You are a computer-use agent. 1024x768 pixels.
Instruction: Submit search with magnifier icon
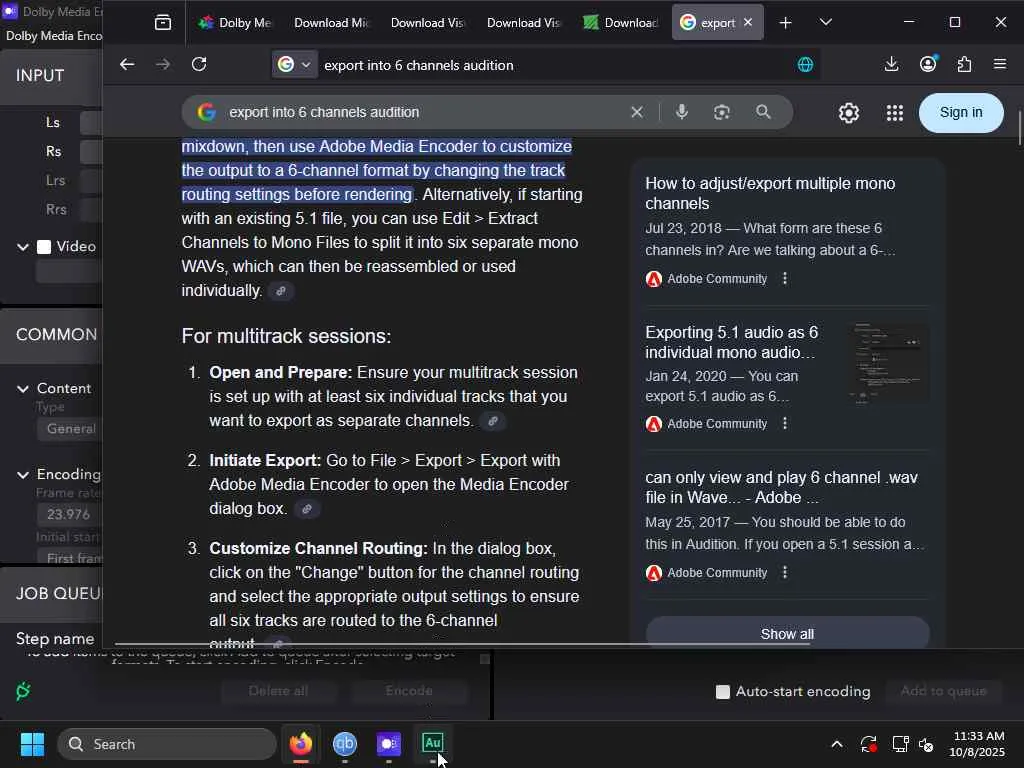(763, 112)
